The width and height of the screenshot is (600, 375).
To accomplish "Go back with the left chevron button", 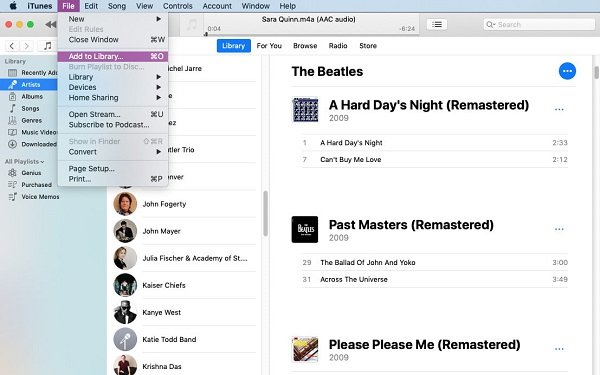I will tap(12, 46).
